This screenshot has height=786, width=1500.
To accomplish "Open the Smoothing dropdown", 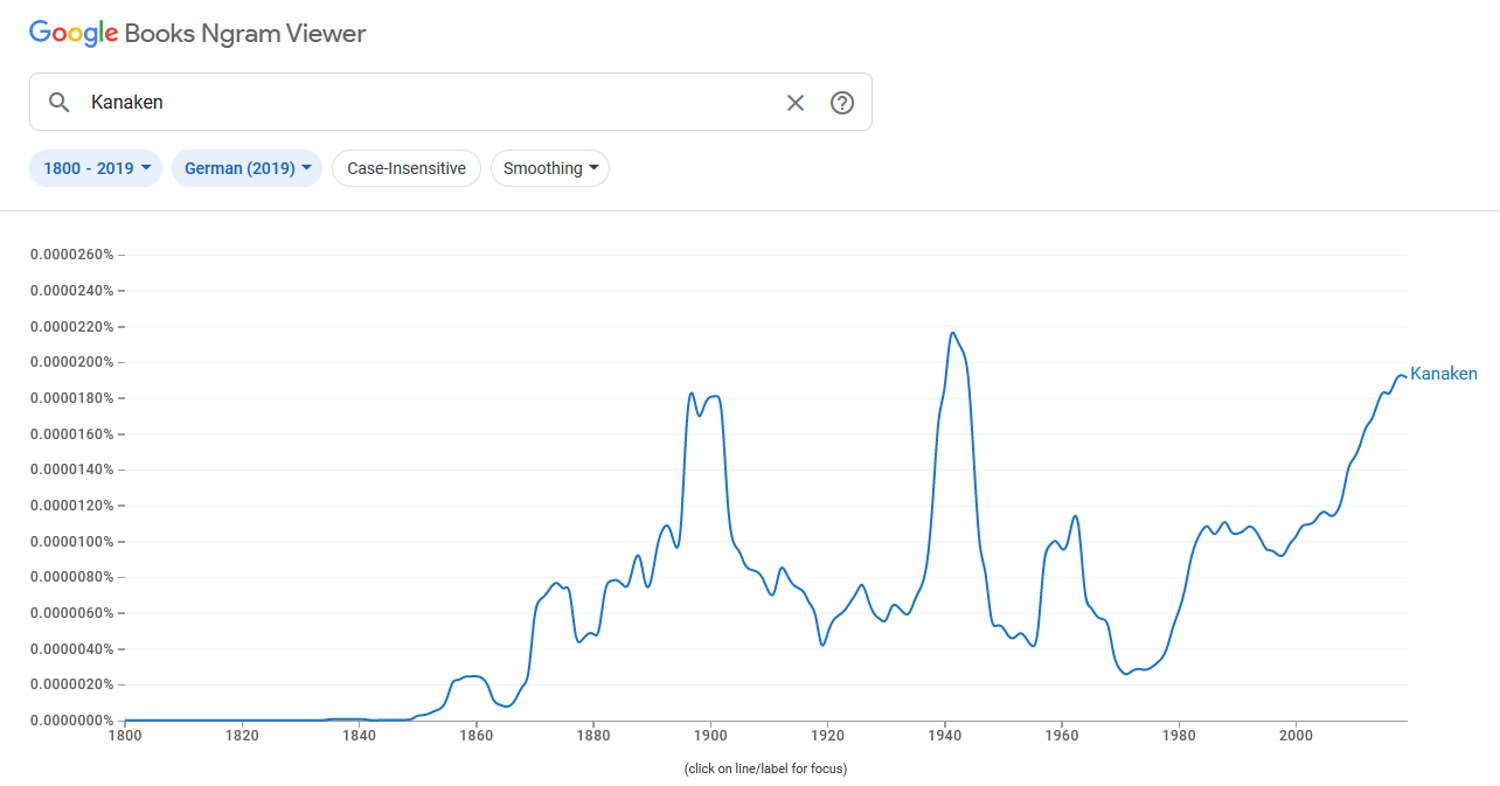I will click(x=550, y=168).
